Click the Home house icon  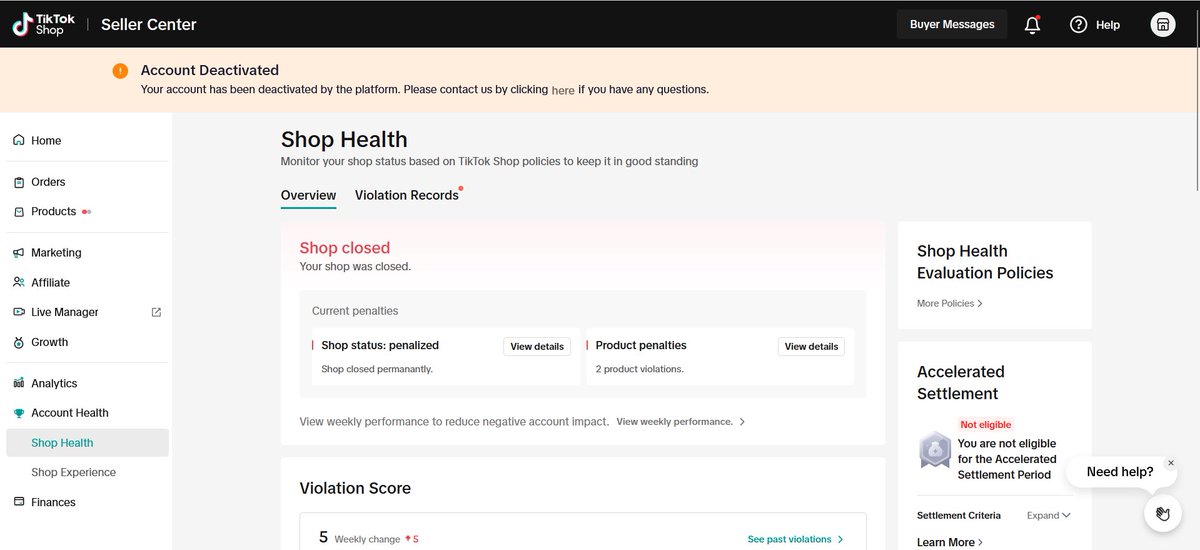[x=19, y=141]
